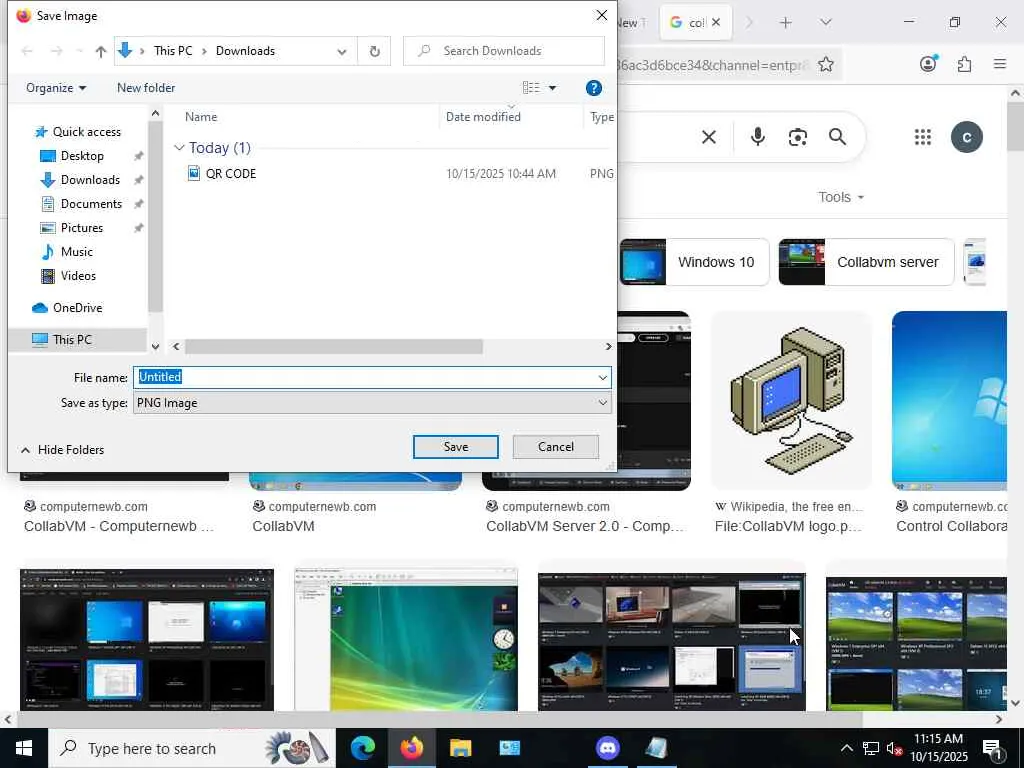Open the Google apps grid
The image size is (1024, 768).
(x=922, y=137)
